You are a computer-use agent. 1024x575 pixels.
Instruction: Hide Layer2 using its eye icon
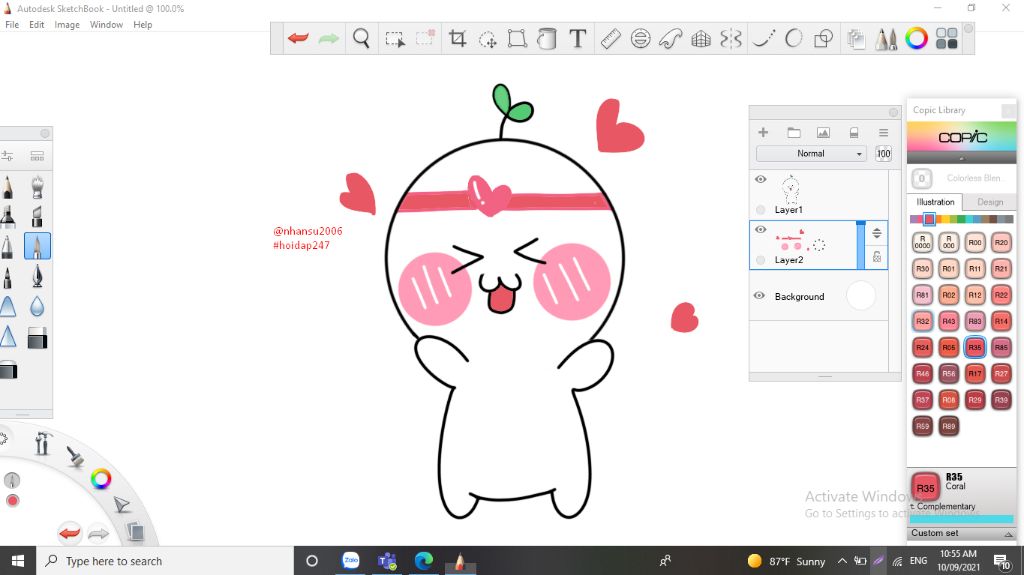coord(760,229)
